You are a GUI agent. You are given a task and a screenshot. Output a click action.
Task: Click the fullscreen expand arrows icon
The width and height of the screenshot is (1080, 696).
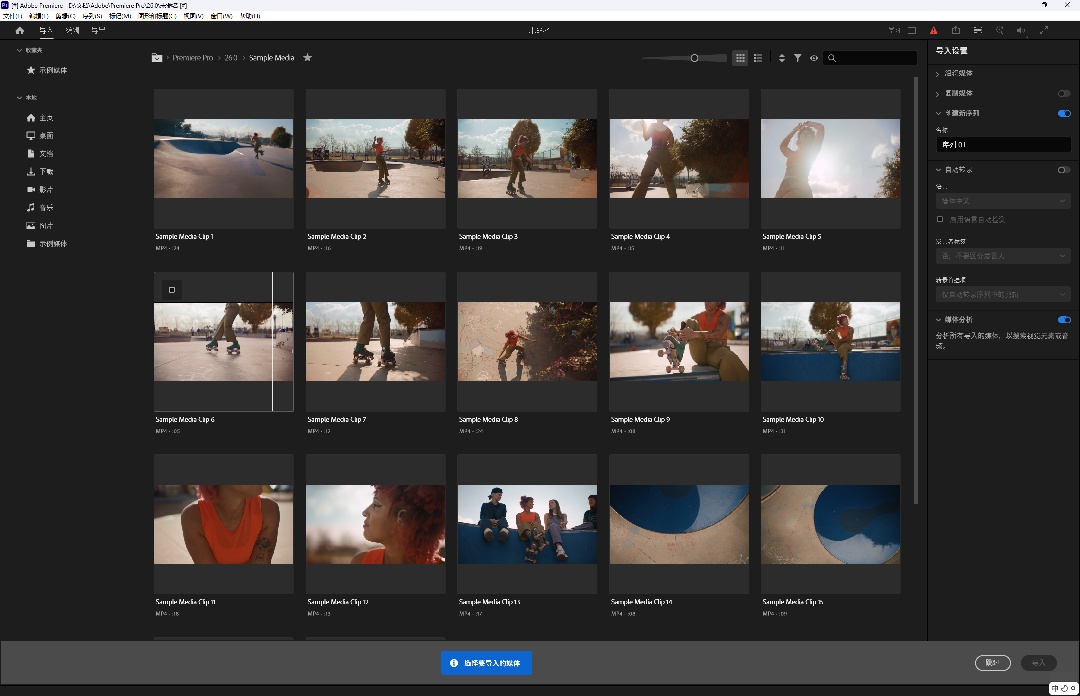coord(1044,30)
